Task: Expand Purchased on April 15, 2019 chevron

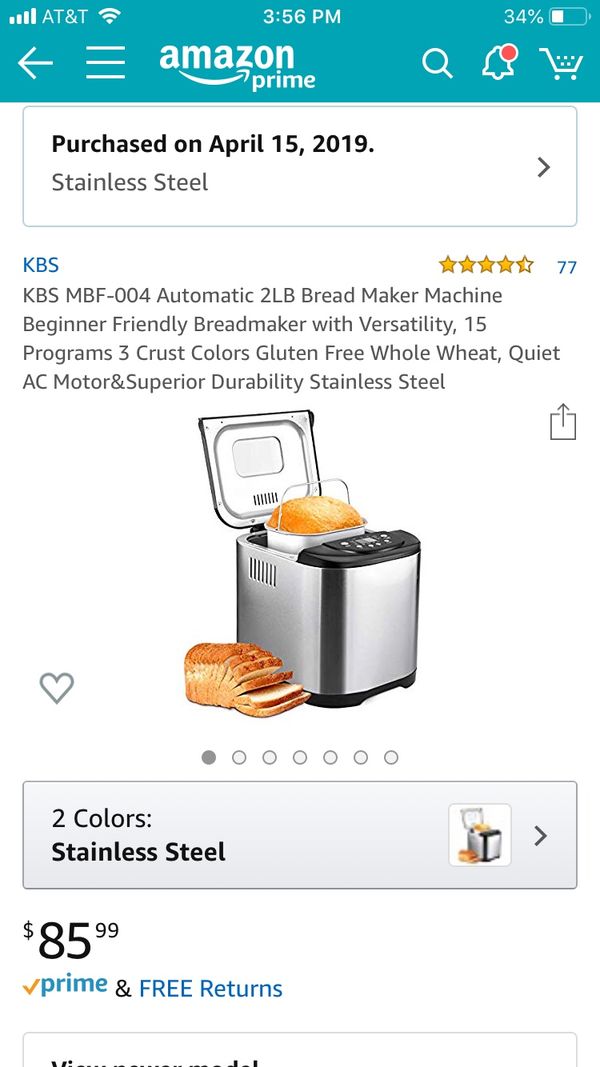Action: point(543,167)
